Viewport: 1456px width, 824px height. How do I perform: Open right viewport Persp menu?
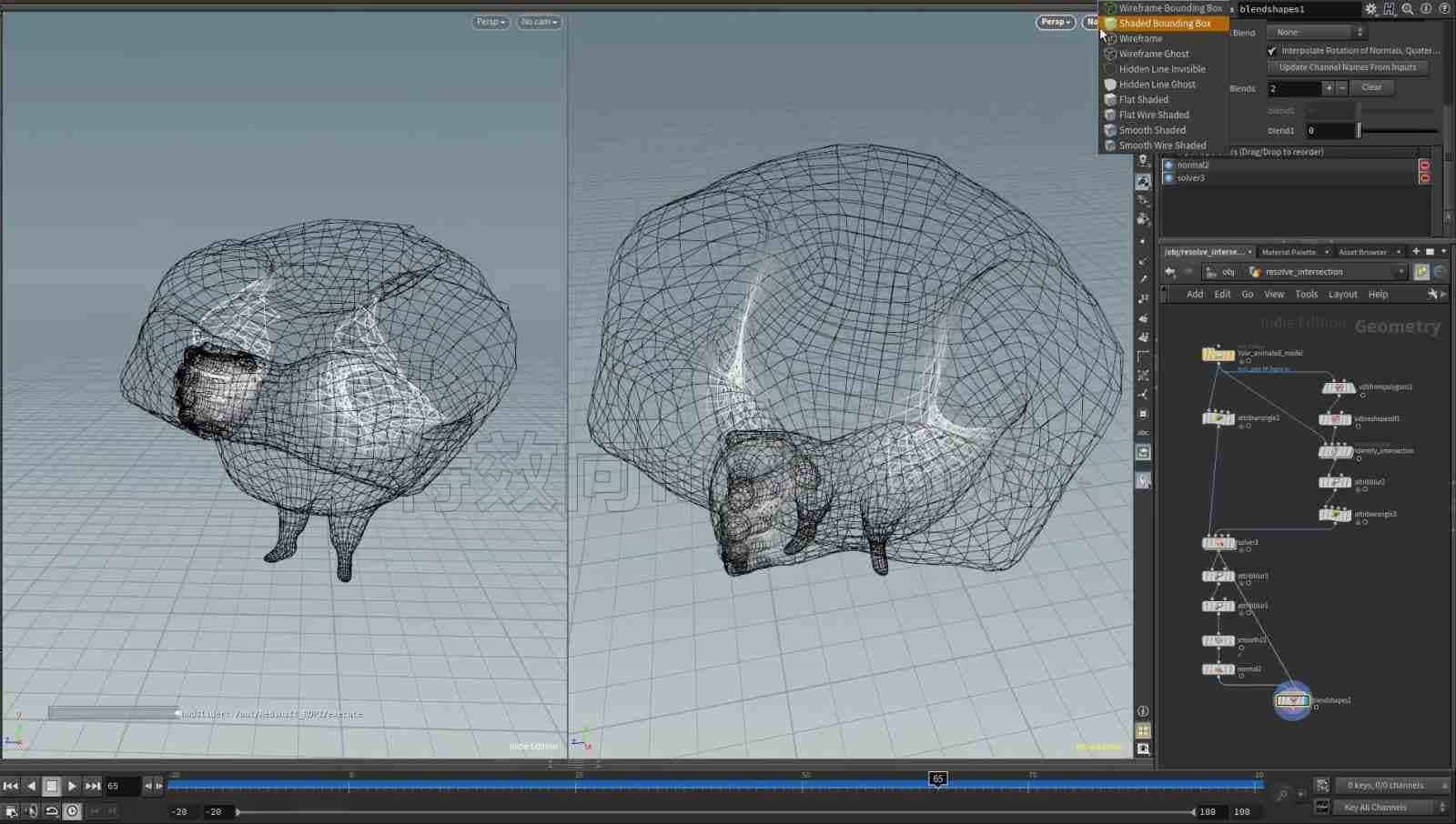pyautogui.click(x=1056, y=22)
